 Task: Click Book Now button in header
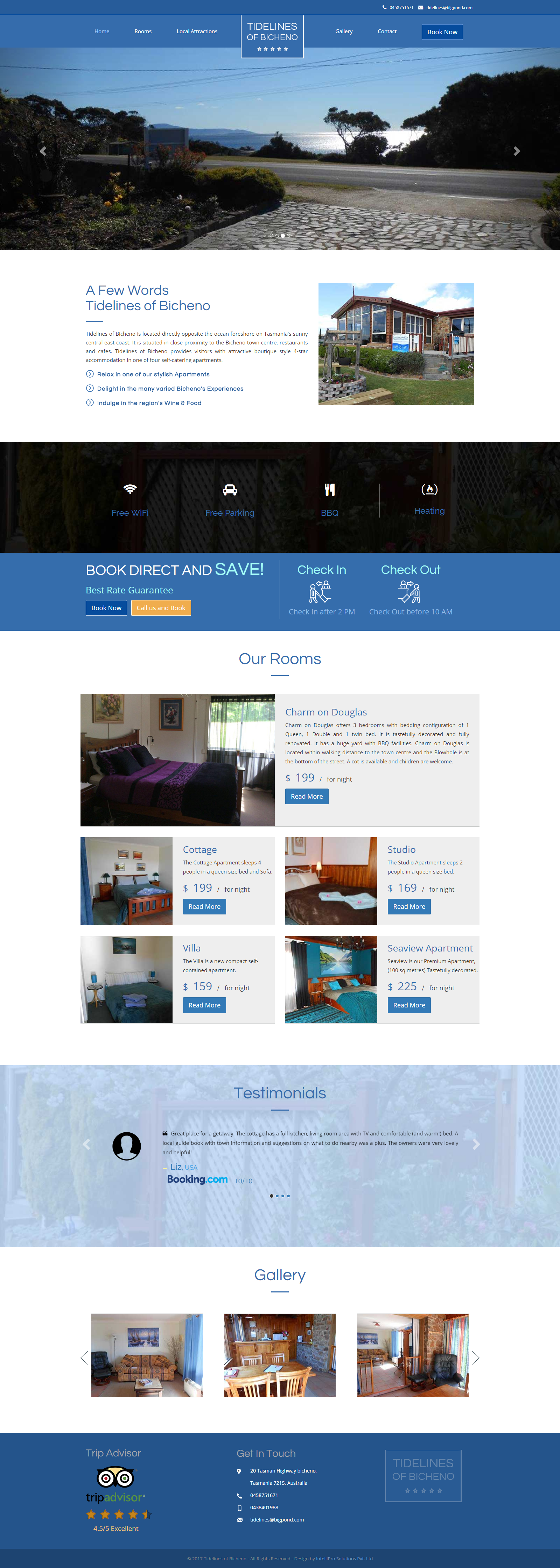tap(442, 32)
